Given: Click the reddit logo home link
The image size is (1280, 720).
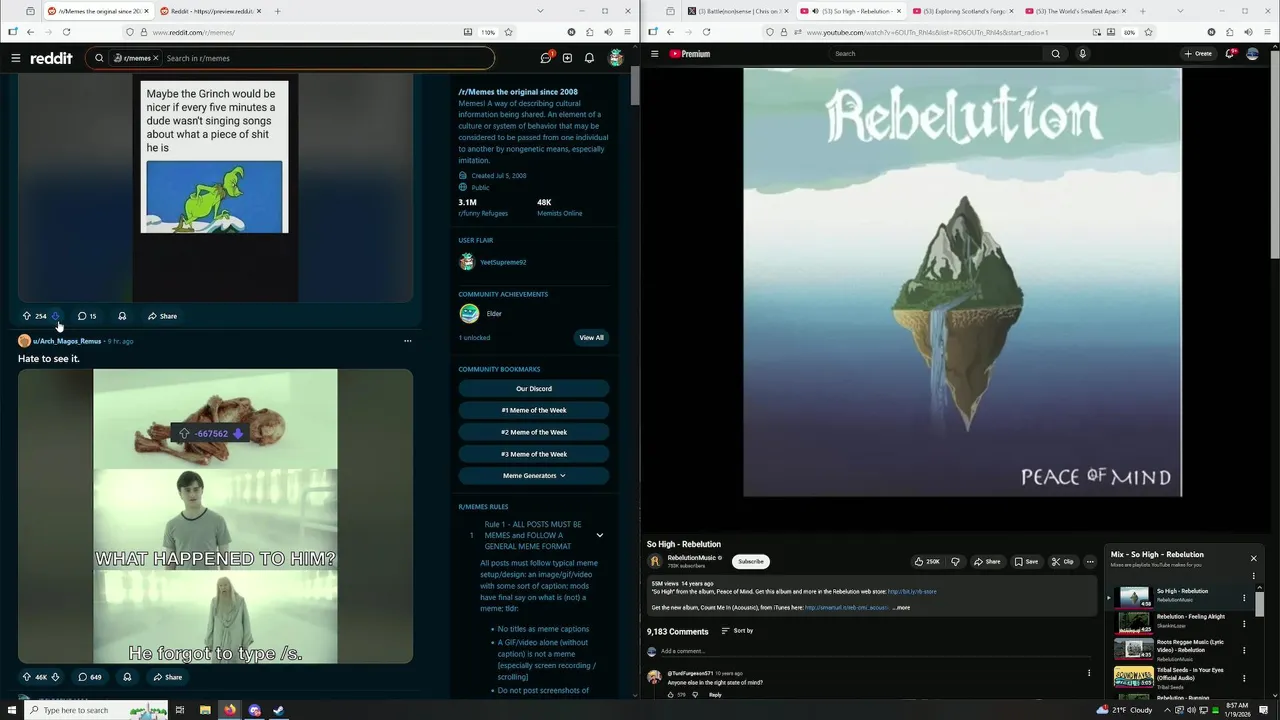Looking at the screenshot, I should pos(51,58).
